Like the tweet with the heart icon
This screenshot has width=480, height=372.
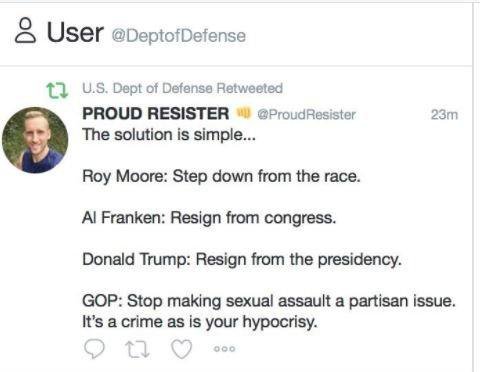(182, 349)
